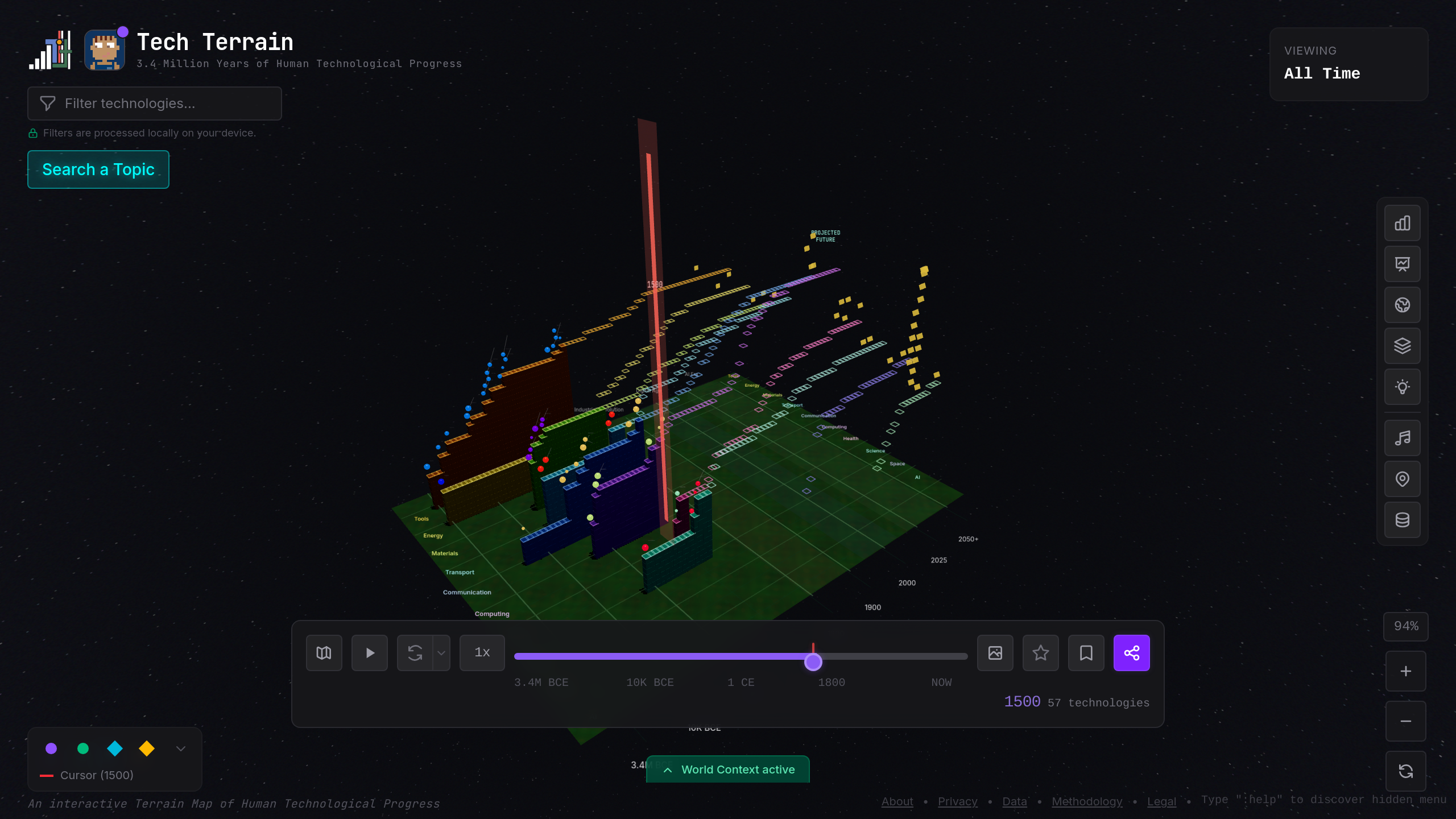Toggle the bookmark icon in timeline bar

click(1086, 653)
